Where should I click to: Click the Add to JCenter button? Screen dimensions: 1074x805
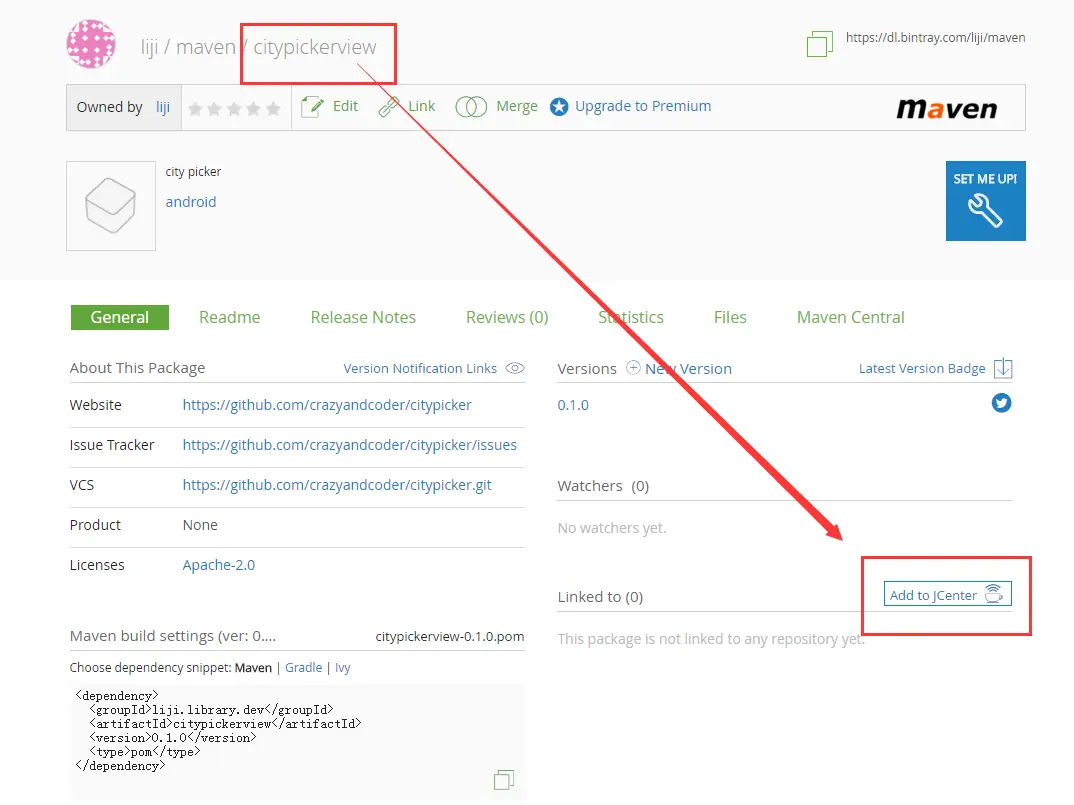[x=947, y=594]
